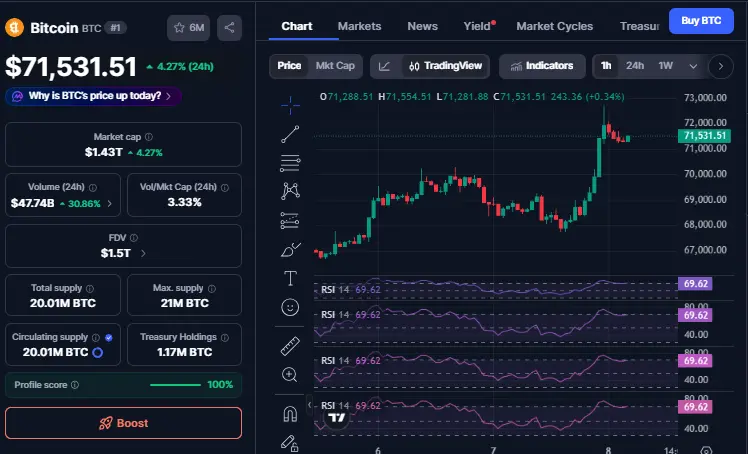748x454 pixels.
Task: Click the toolbar scroll right arrow
Action: (x=721, y=66)
